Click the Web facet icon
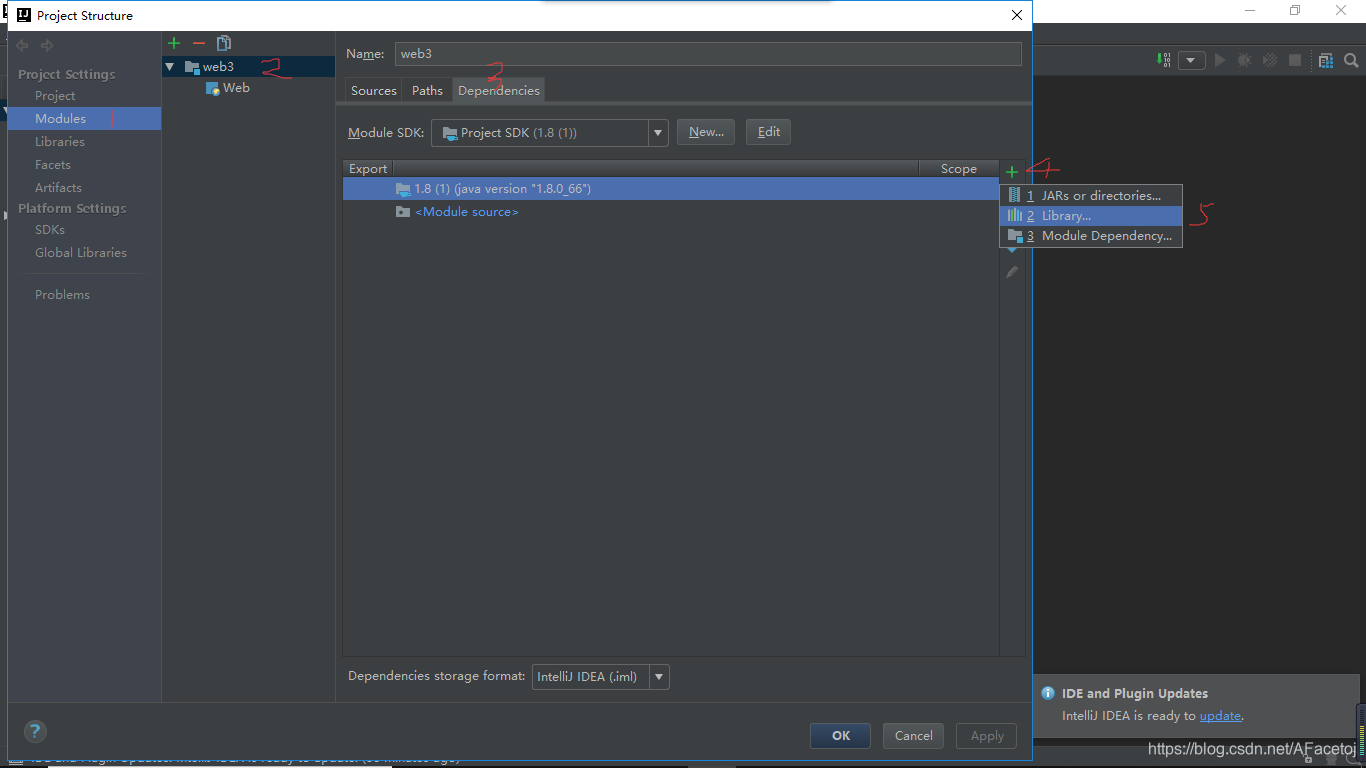The width and height of the screenshot is (1366, 768). [x=212, y=88]
